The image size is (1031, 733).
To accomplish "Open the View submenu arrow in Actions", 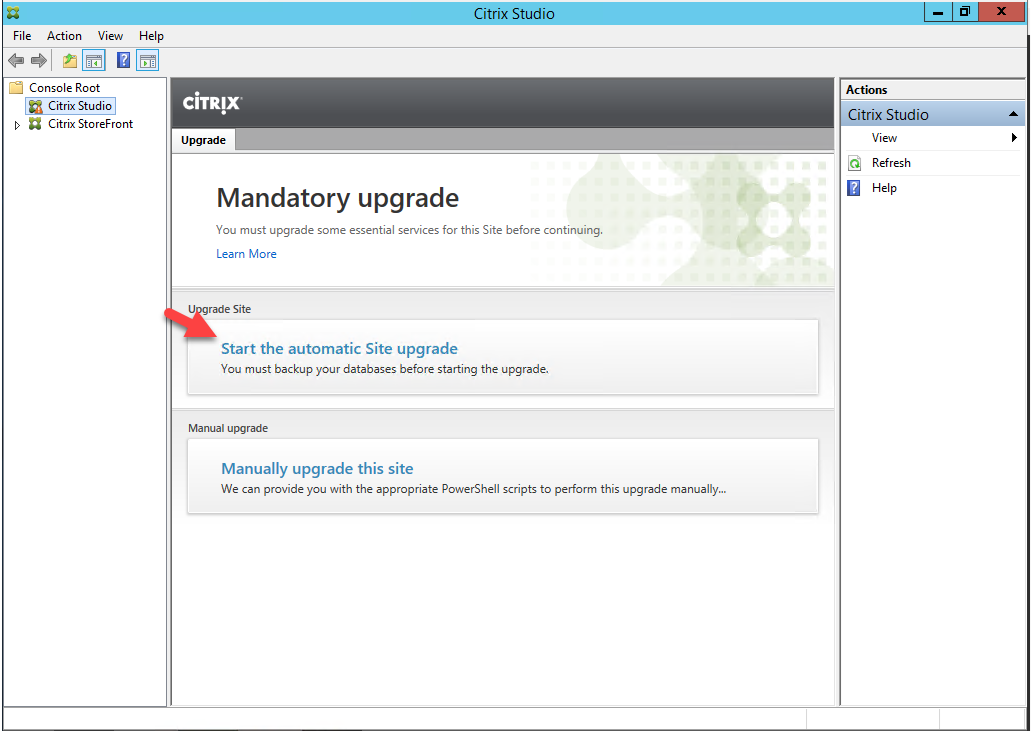I will click(x=1014, y=138).
